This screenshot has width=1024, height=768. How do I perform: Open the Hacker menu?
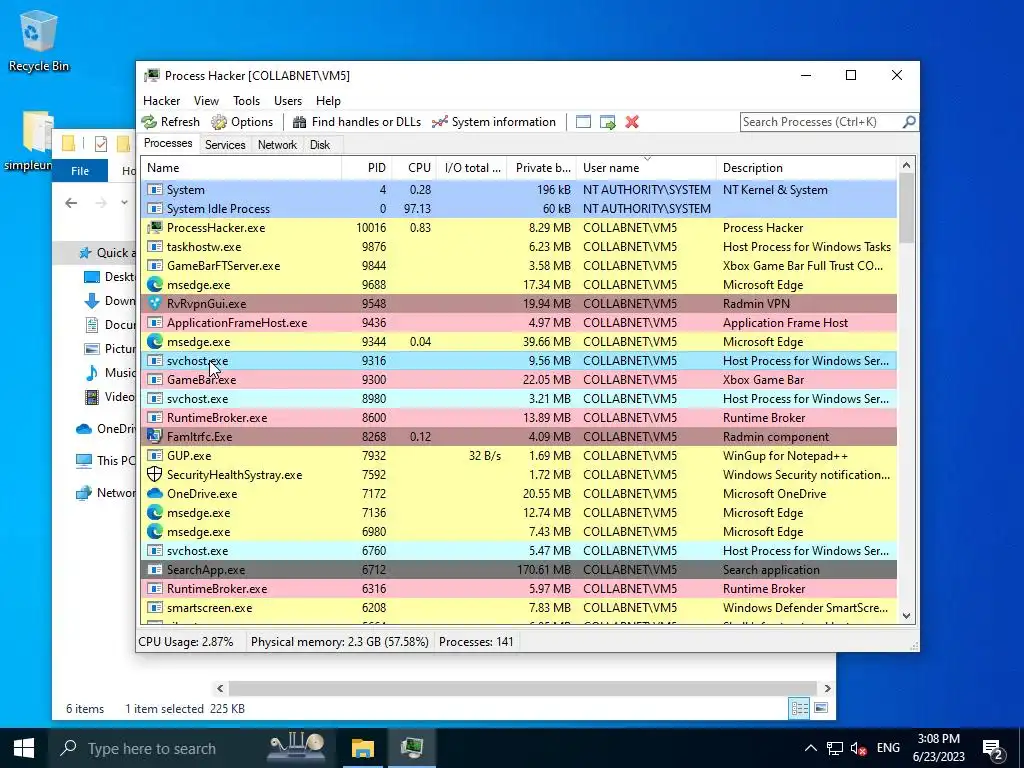161,101
